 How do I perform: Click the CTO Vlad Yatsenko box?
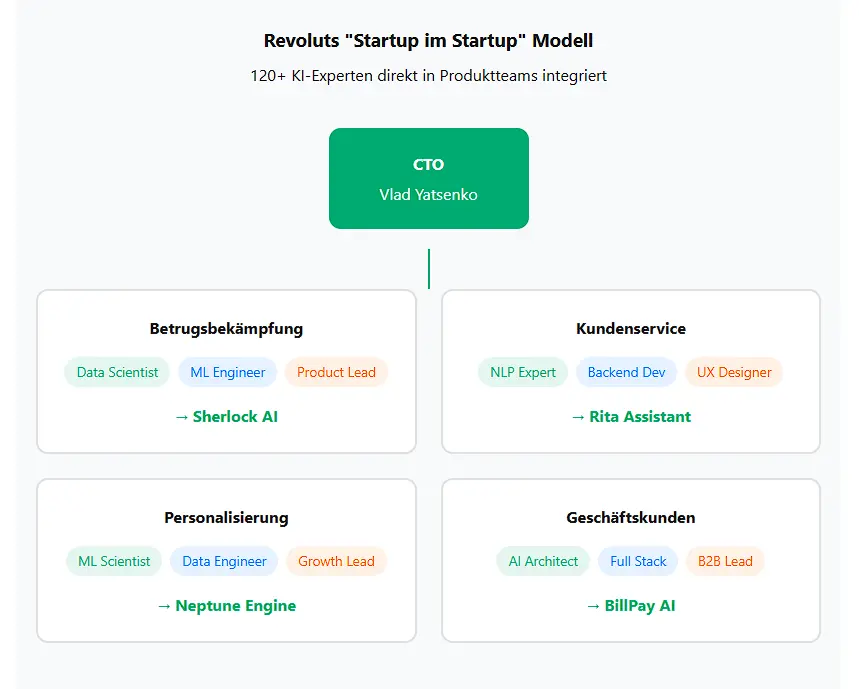(x=428, y=179)
